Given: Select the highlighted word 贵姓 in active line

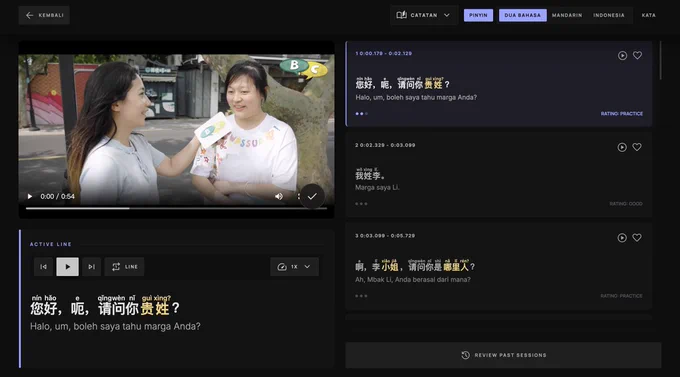Looking at the screenshot, I should click(155, 308).
